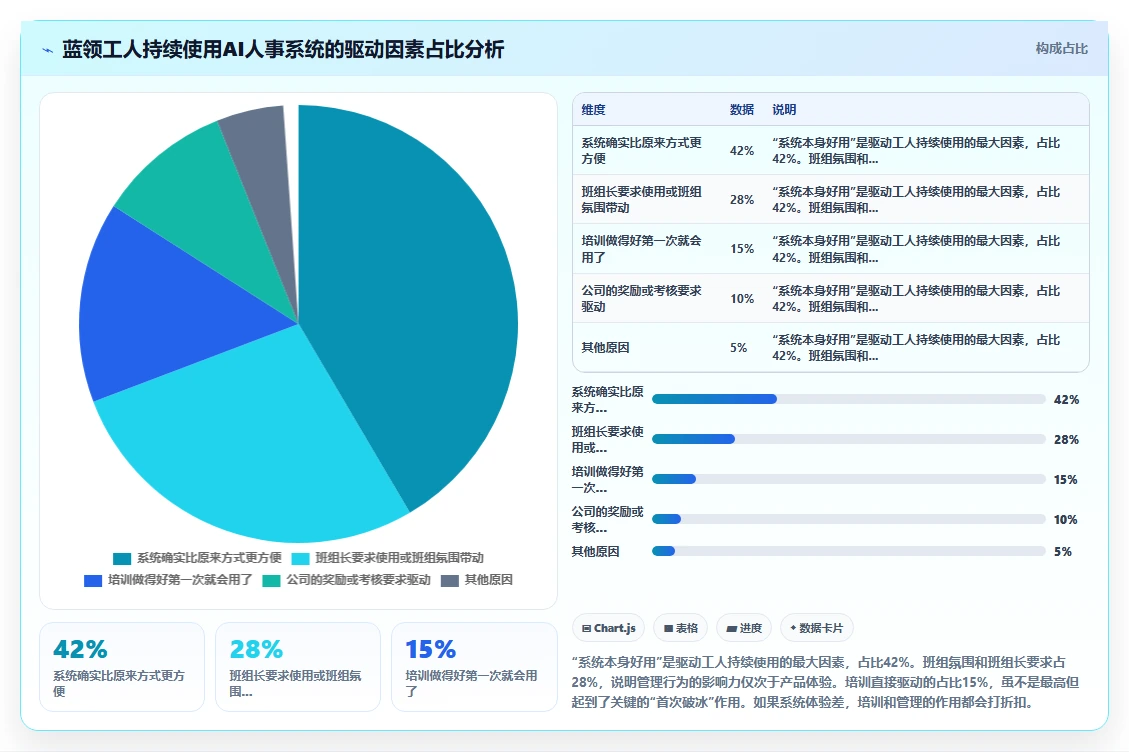
Task: Open the 28% stat card
Action: click(298, 667)
